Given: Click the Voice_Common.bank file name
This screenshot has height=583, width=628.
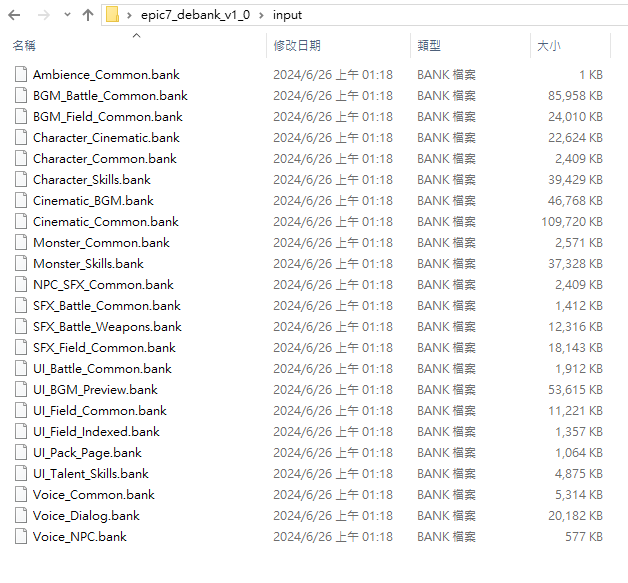Looking at the screenshot, I should pos(94,495).
